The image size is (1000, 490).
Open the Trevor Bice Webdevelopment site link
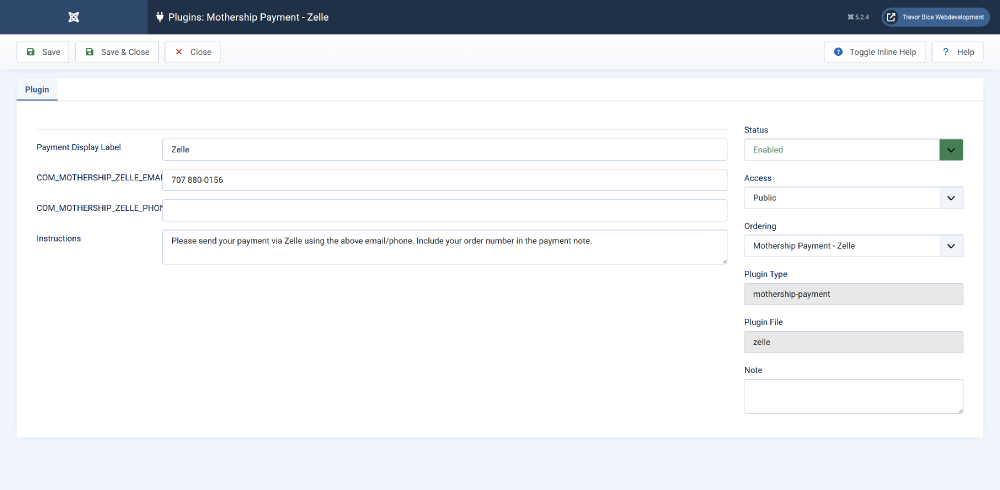click(x=937, y=17)
